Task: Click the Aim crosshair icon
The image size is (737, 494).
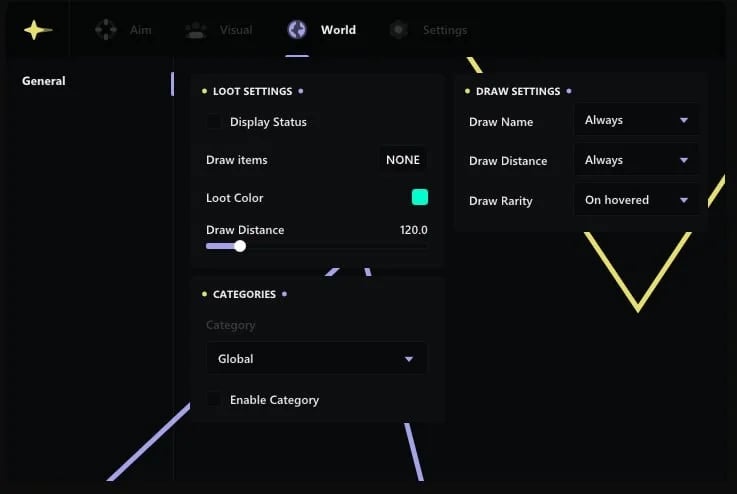Action: [x=106, y=30]
